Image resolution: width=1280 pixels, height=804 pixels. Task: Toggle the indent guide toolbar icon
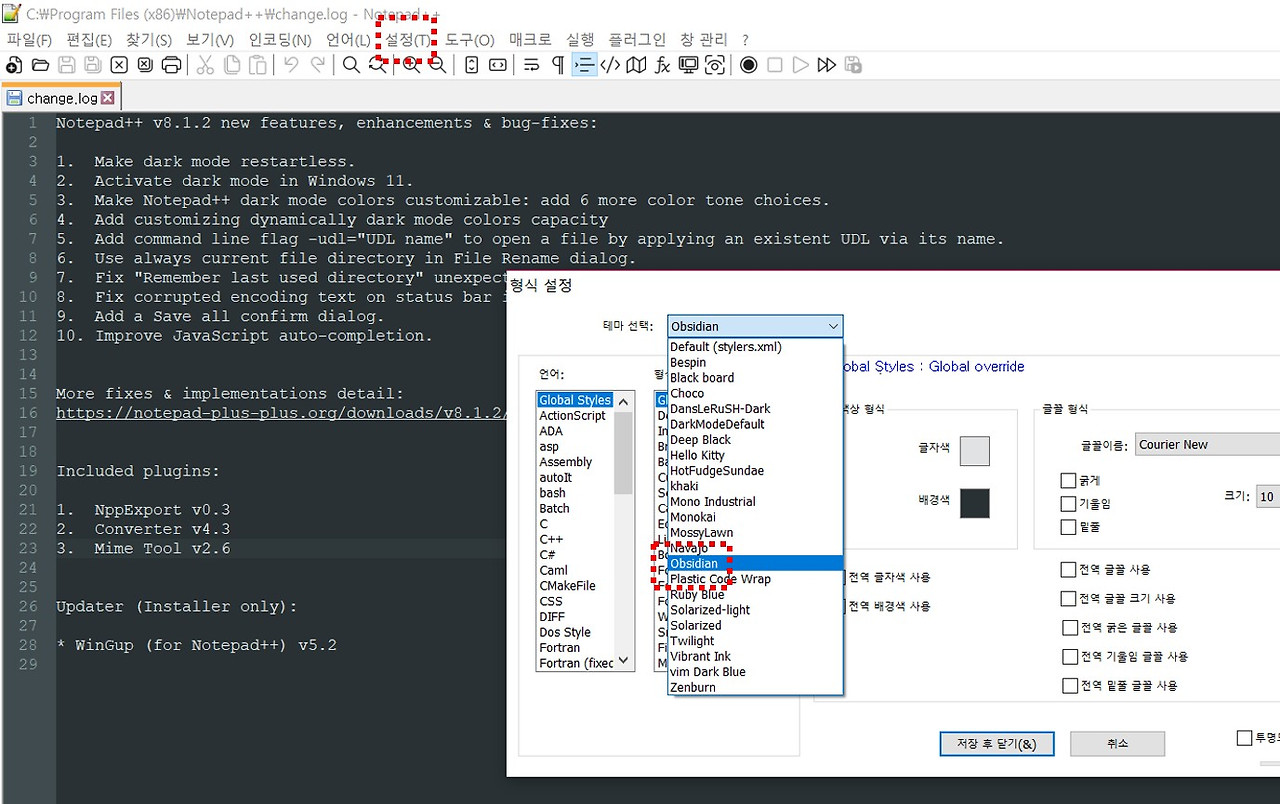point(584,65)
